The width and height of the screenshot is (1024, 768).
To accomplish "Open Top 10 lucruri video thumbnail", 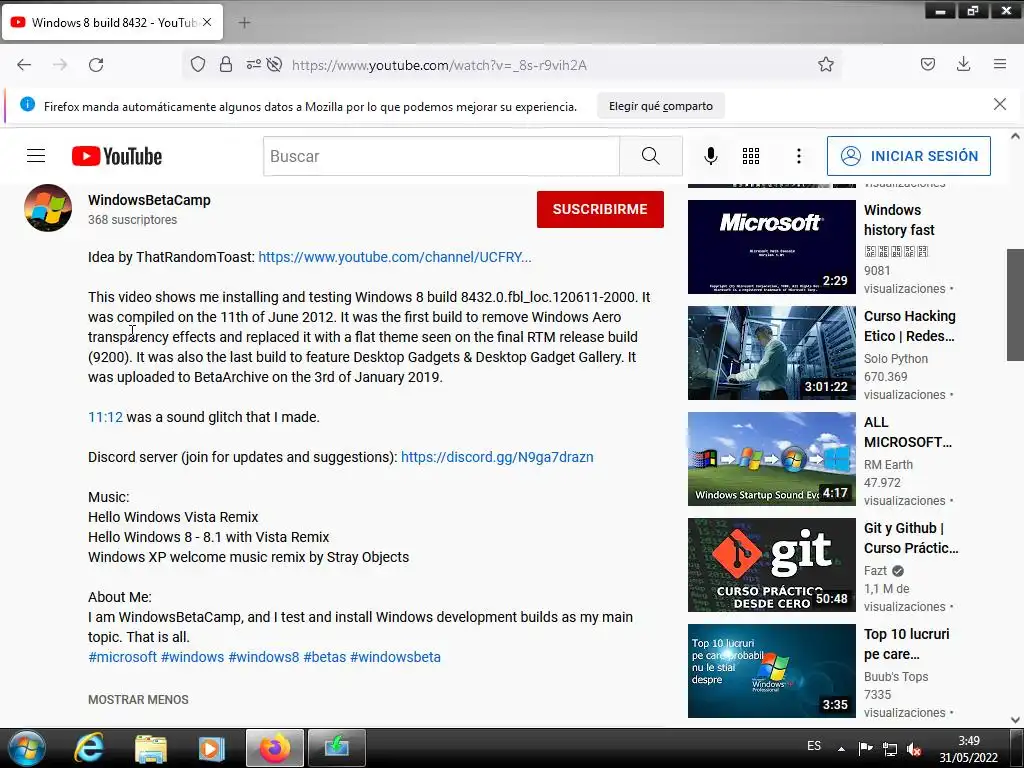I will pyautogui.click(x=771, y=671).
